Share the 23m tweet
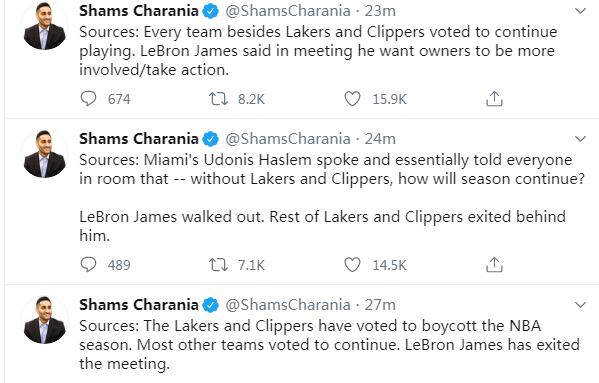Screen dimensions: 599x383 (x=494, y=99)
